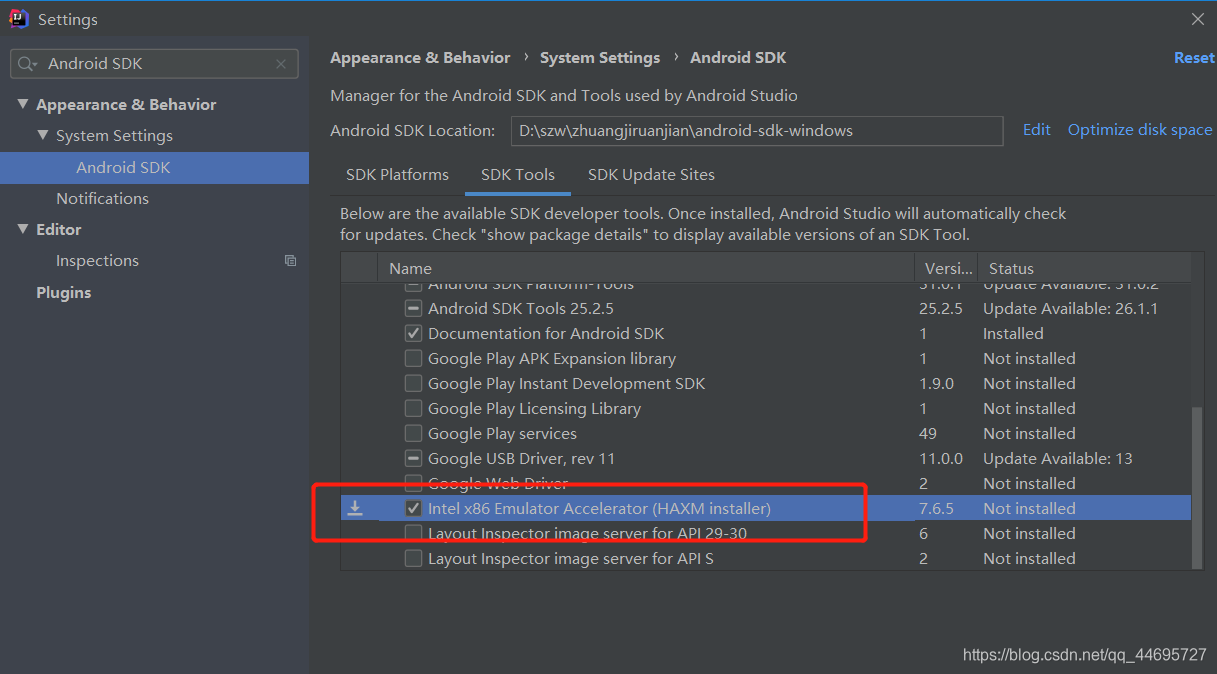
Task: Clear the Android SDK search text
Action: click(281, 64)
